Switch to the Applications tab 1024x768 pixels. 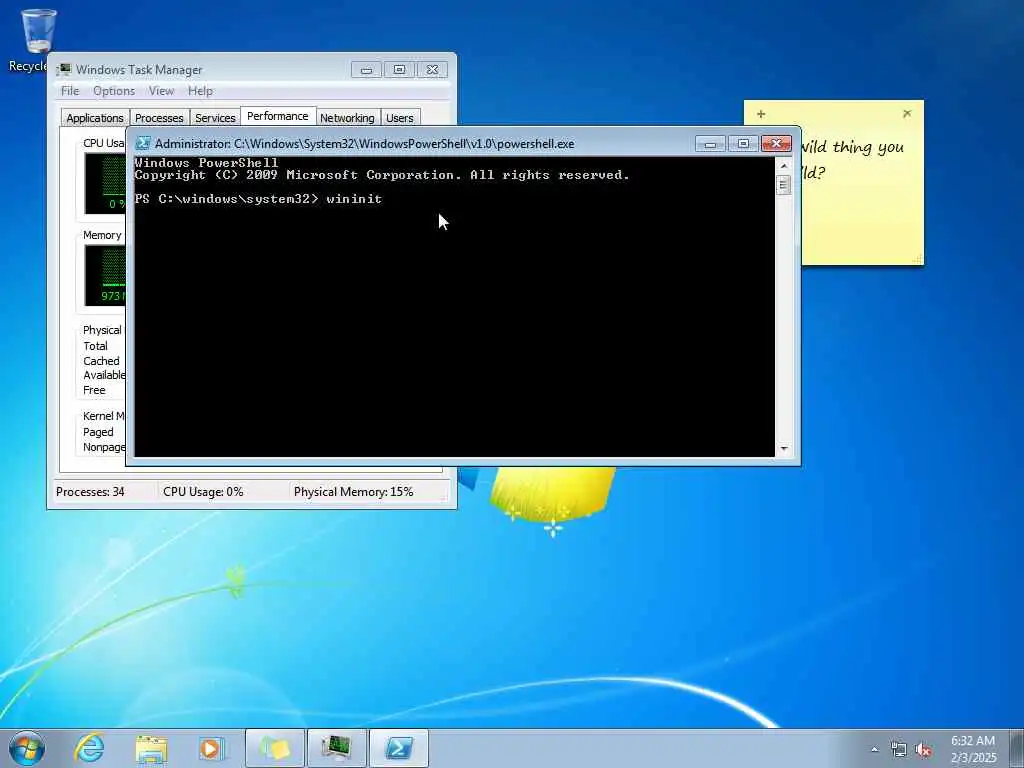pos(95,118)
